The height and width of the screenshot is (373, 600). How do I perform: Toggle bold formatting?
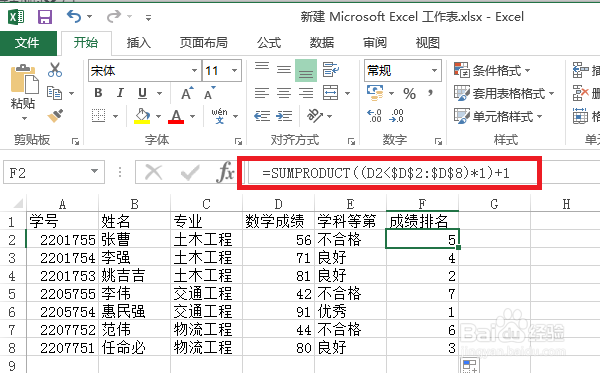(x=98, y=93)
